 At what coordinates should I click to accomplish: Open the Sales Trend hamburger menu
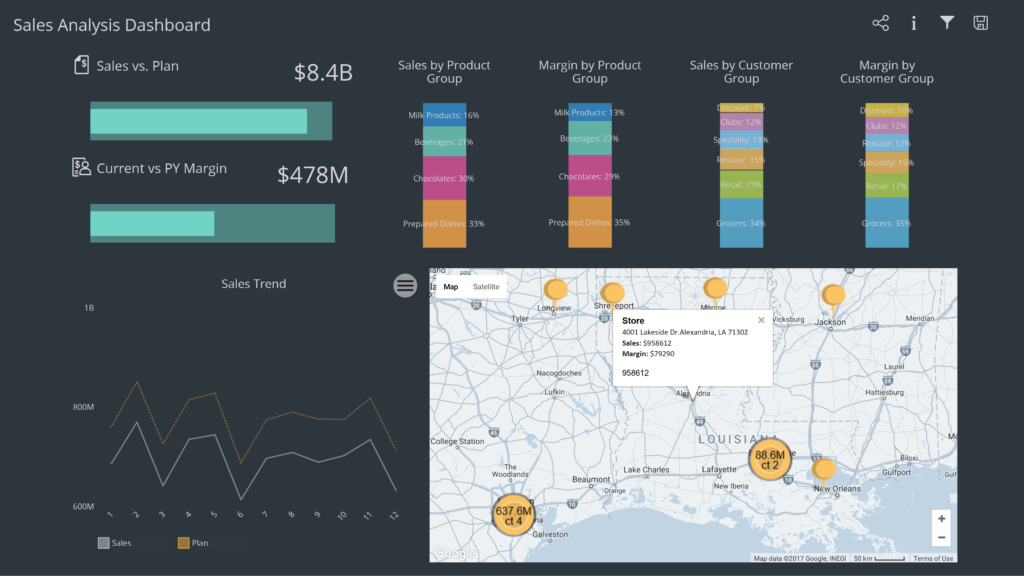coord(405,285)
